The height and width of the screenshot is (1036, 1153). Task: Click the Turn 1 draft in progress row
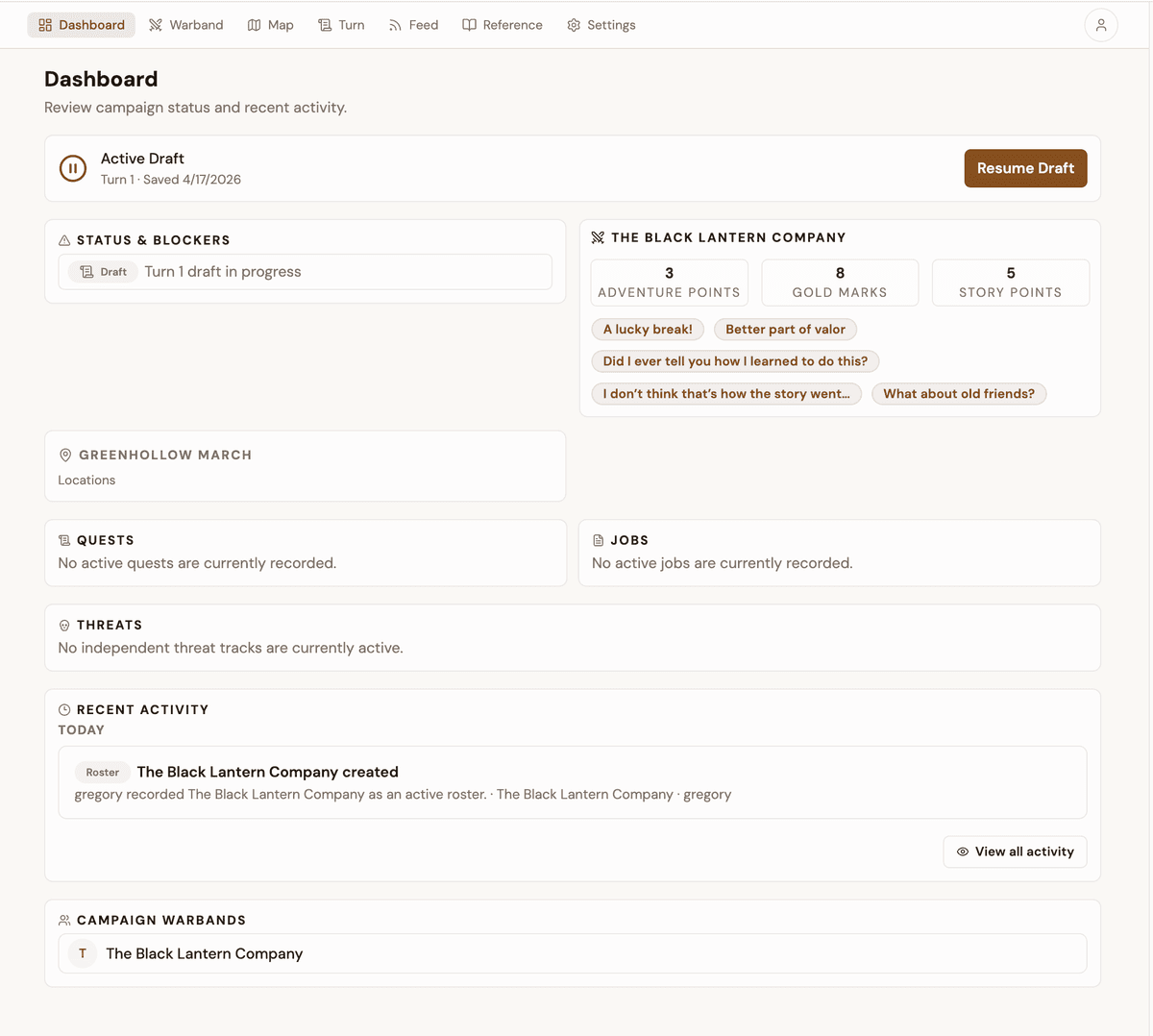(306, 272)
